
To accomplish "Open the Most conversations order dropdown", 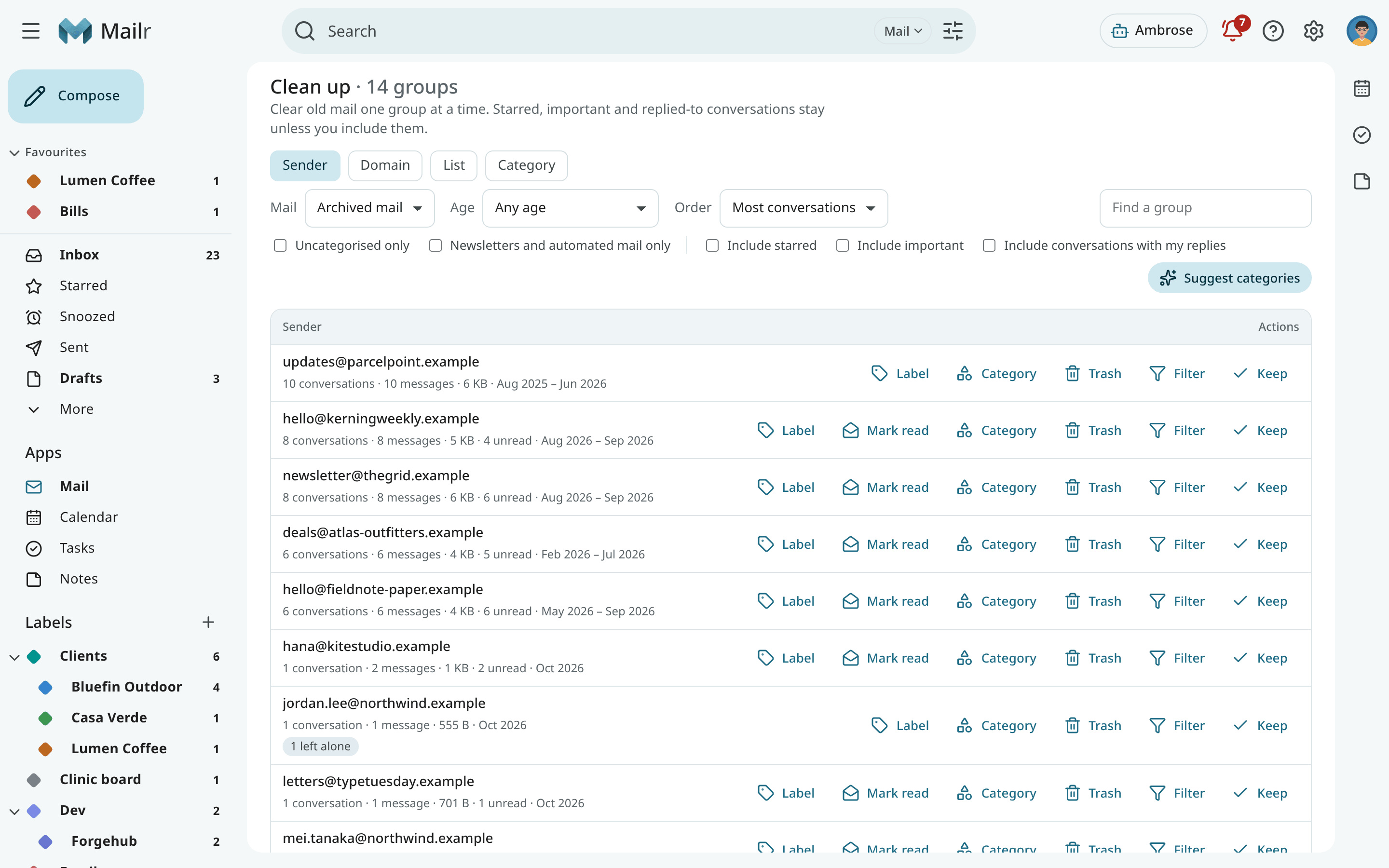I will (x=803, y=208).
